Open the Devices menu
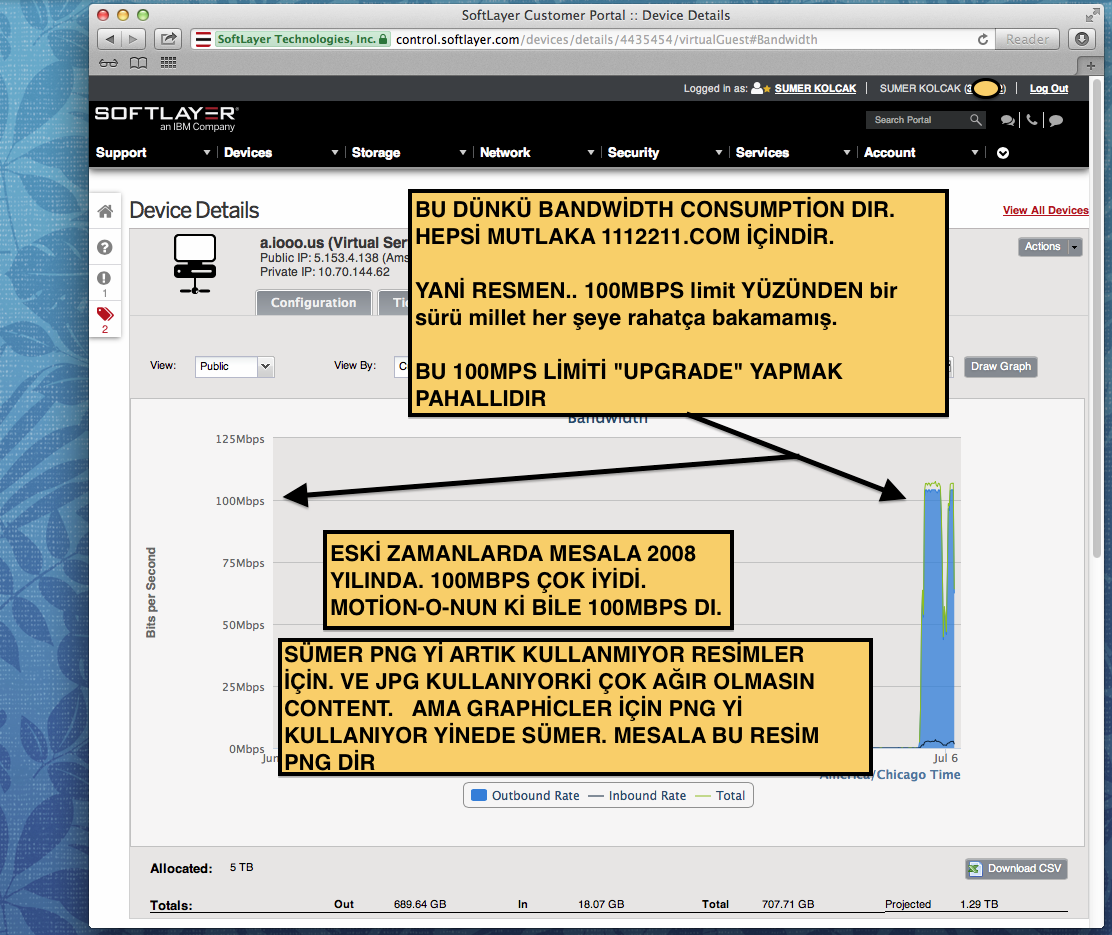 click(248, 153)
